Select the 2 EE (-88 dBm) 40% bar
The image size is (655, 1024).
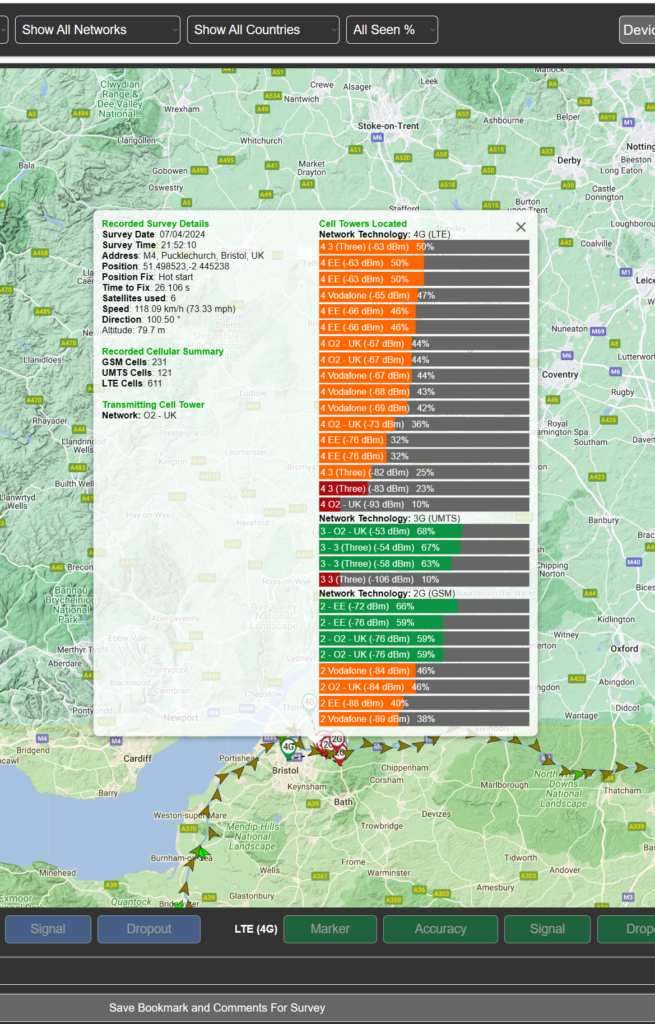tap(424, 703)
